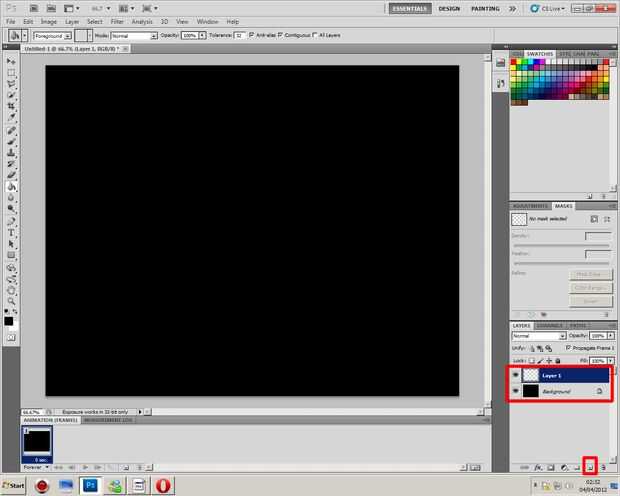The image size is (620, 496).
Task: Open the Image menu
Action: 49,22
